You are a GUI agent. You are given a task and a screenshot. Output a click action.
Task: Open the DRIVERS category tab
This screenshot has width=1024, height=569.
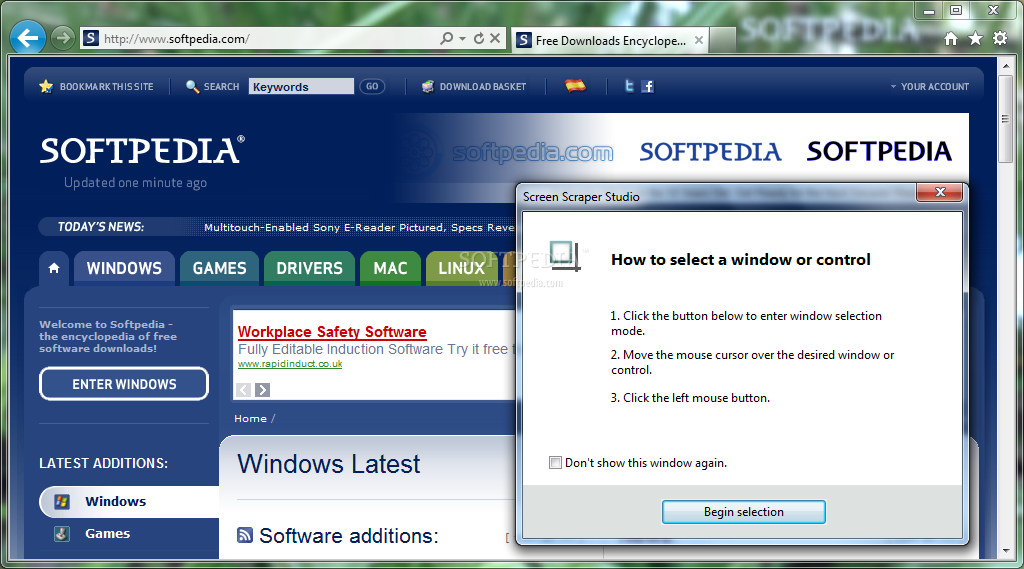(310, 268)
